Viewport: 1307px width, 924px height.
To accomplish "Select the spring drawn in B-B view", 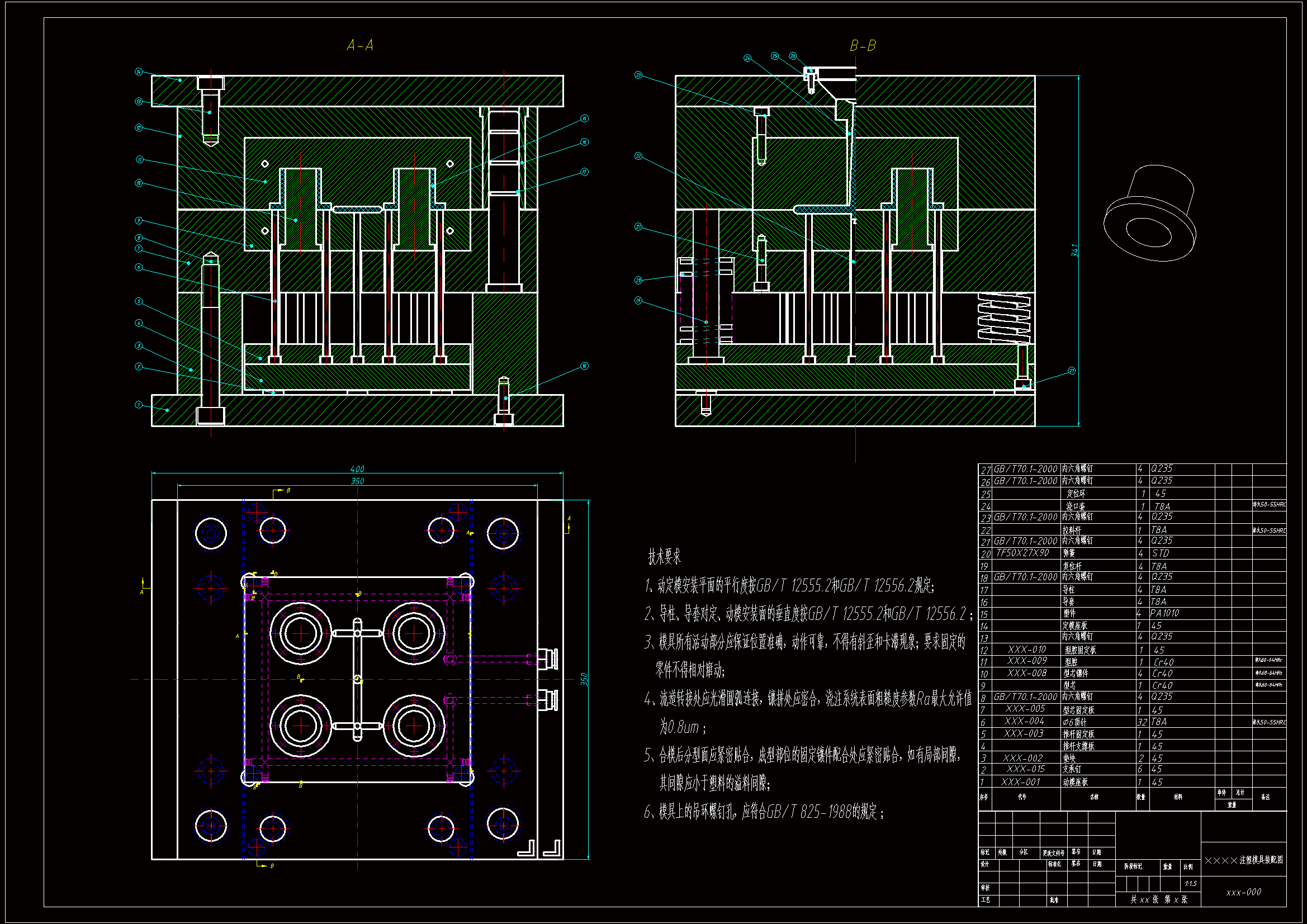I will click(1003, 318).
